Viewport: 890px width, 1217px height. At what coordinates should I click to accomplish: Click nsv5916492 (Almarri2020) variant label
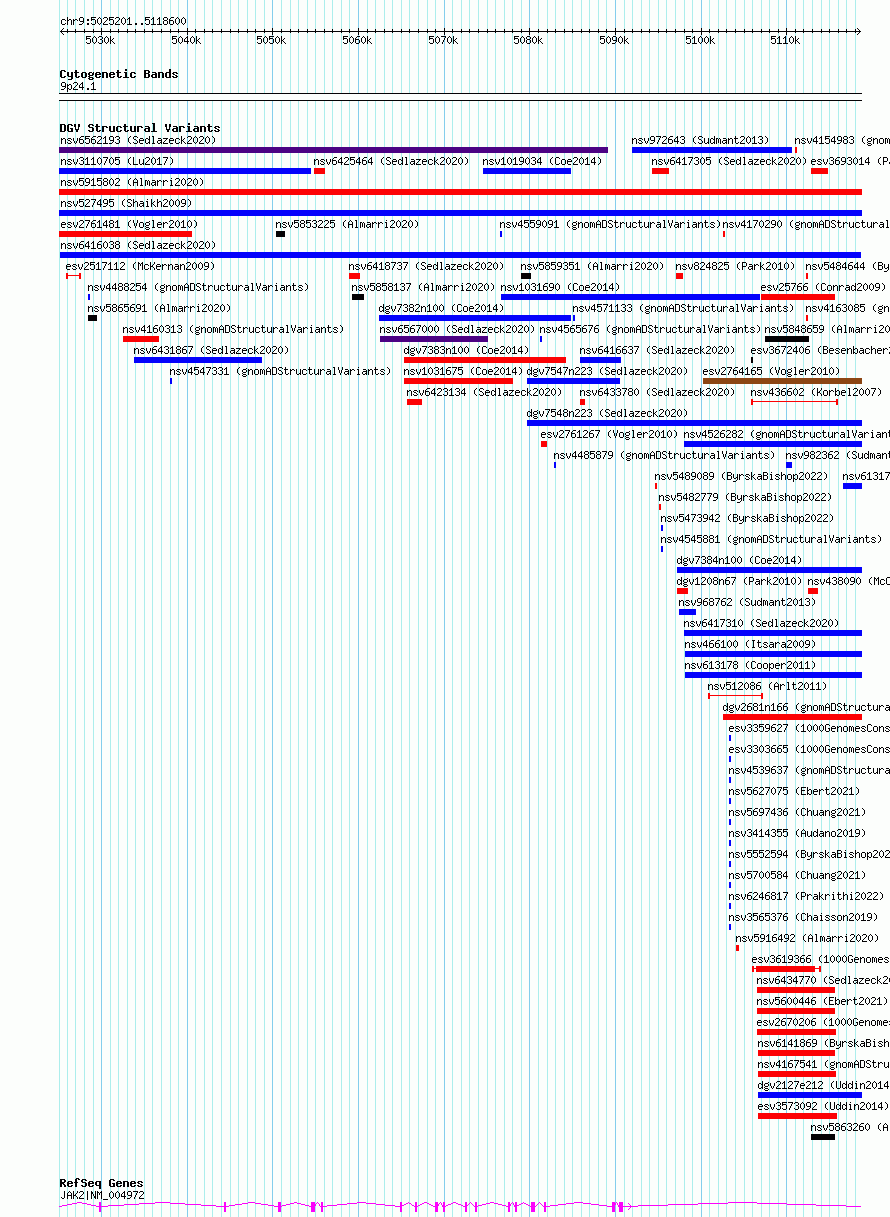807,938
